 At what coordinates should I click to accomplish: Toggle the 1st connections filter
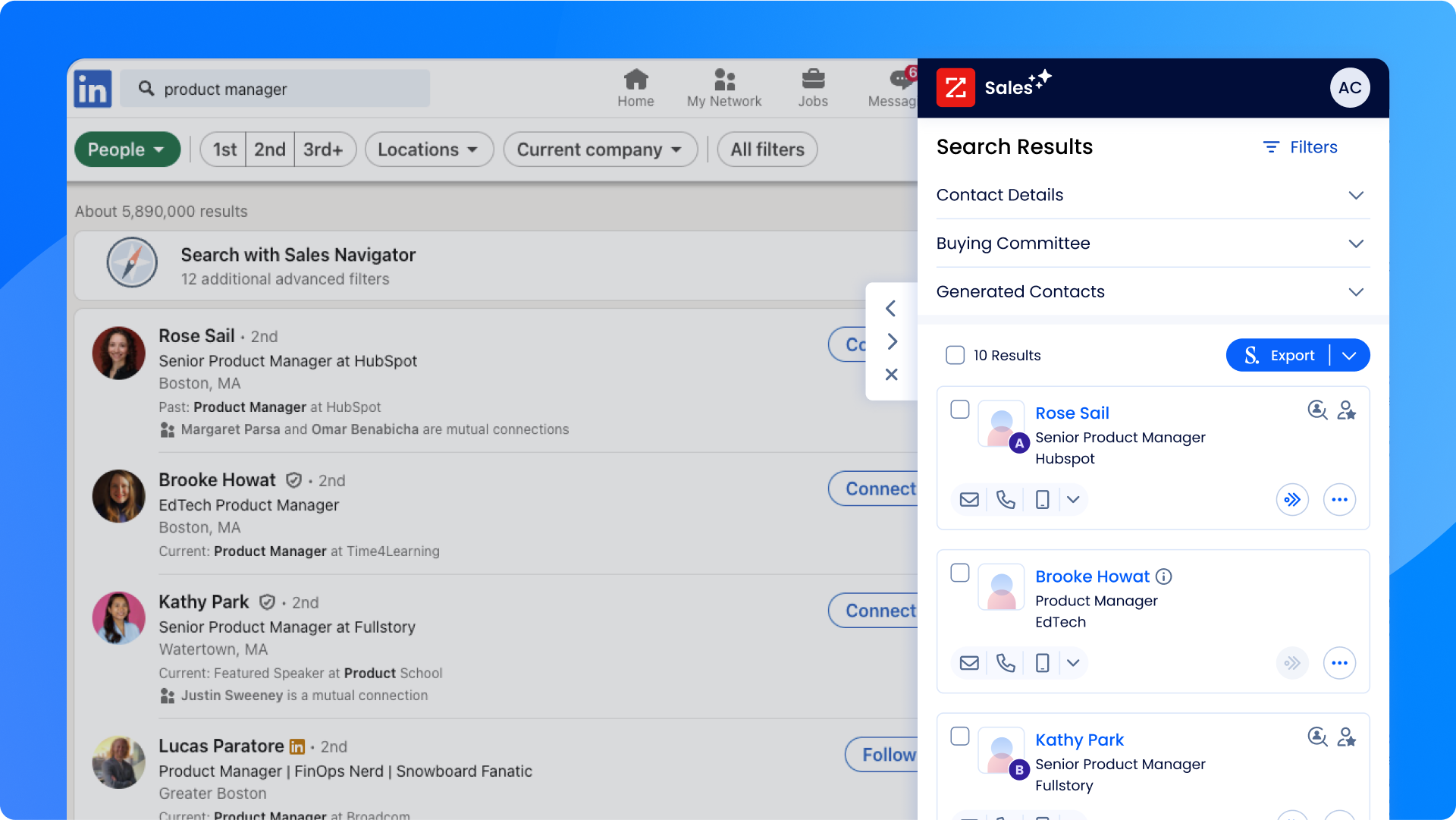pyautogui.click(x=224, y=149)
